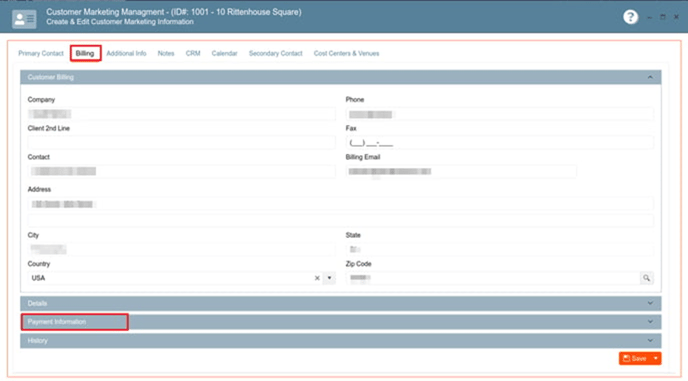Click the customer card icon in title bar
The height and width of the screenshot is (381, 688).
coord(24,19)
